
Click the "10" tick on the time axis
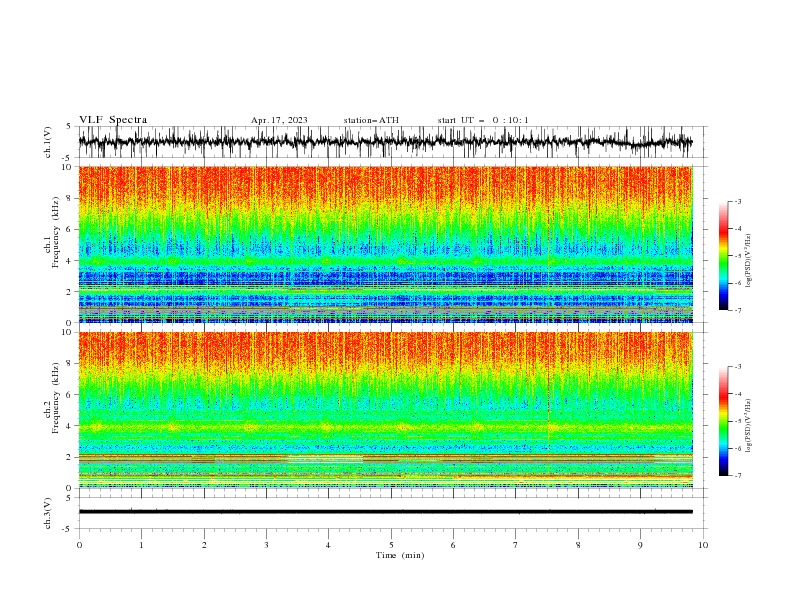pyautogui.click(x=703, y=545)
